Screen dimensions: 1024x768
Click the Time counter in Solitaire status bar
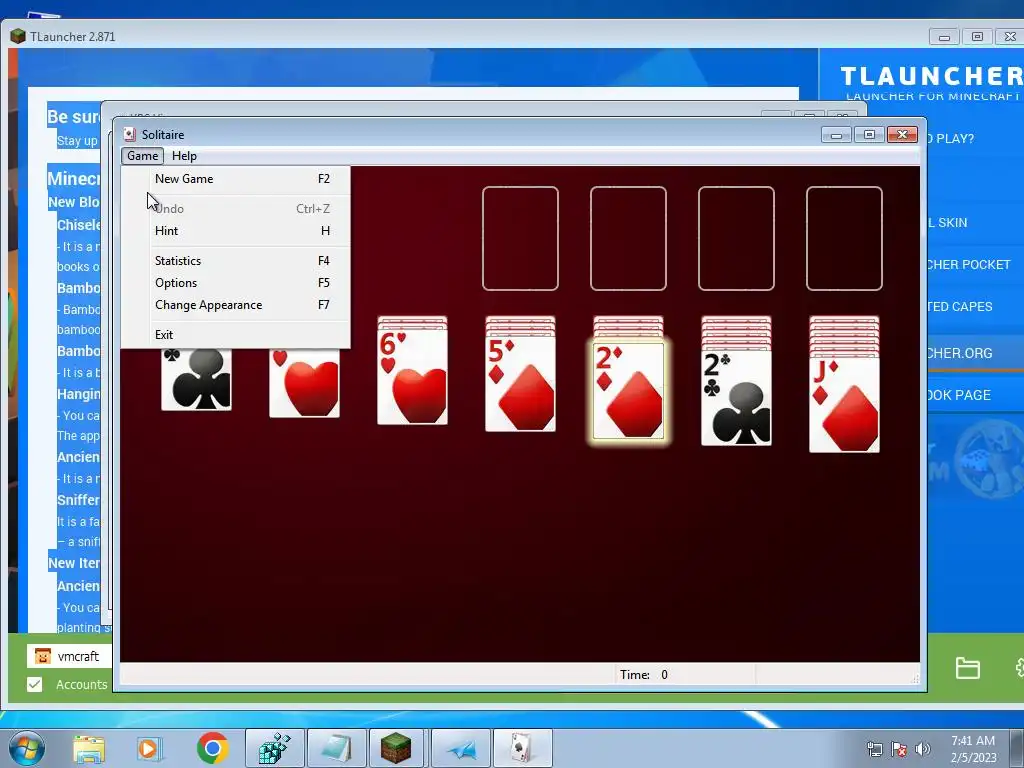tap(644, 675)
